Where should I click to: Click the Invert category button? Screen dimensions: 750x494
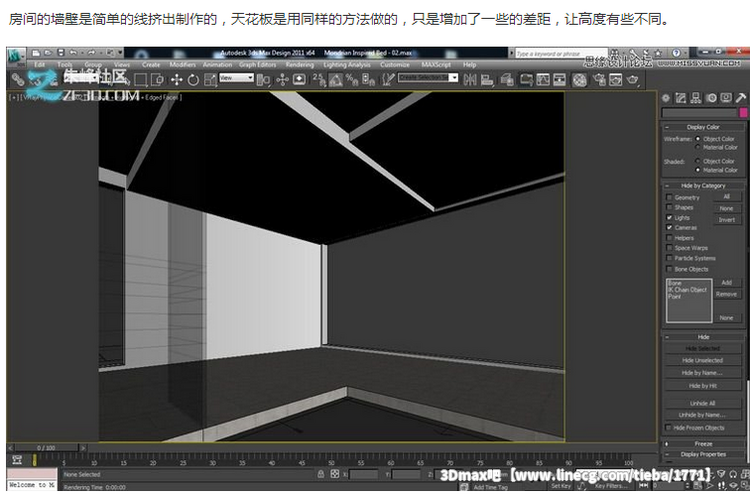[727, 220]
